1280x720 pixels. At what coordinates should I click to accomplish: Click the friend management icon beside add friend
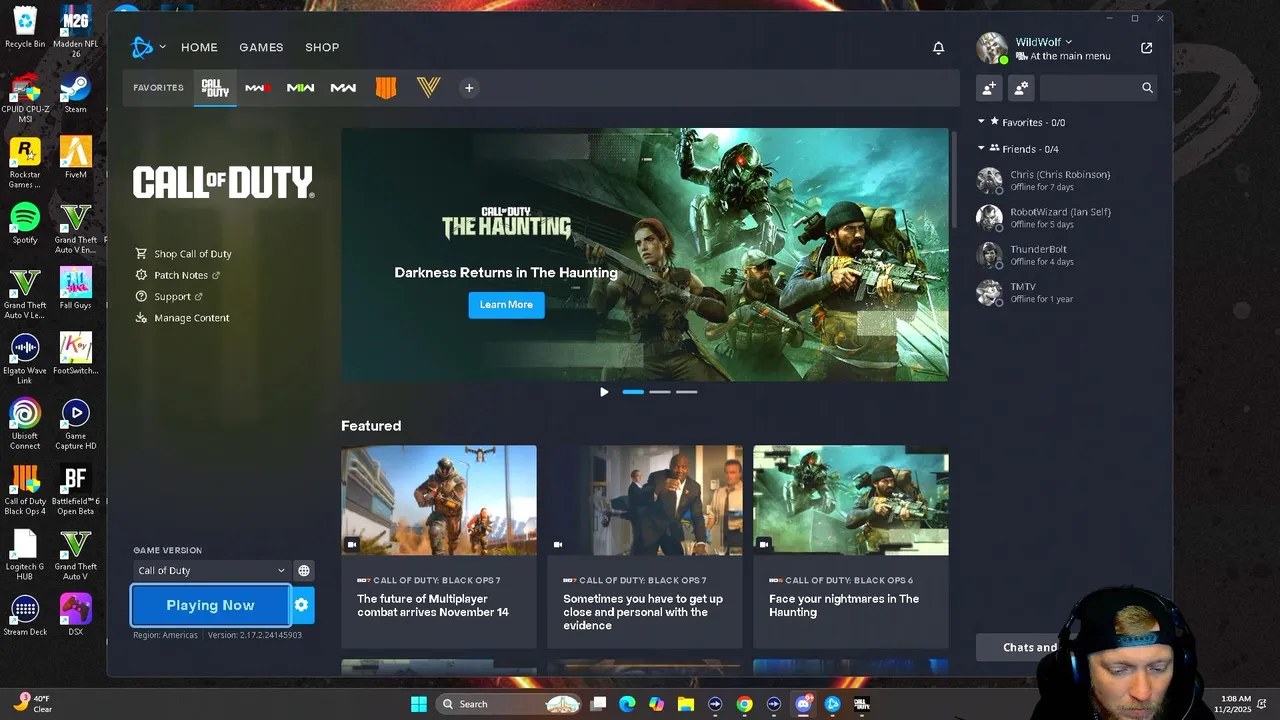point(1021,88)
